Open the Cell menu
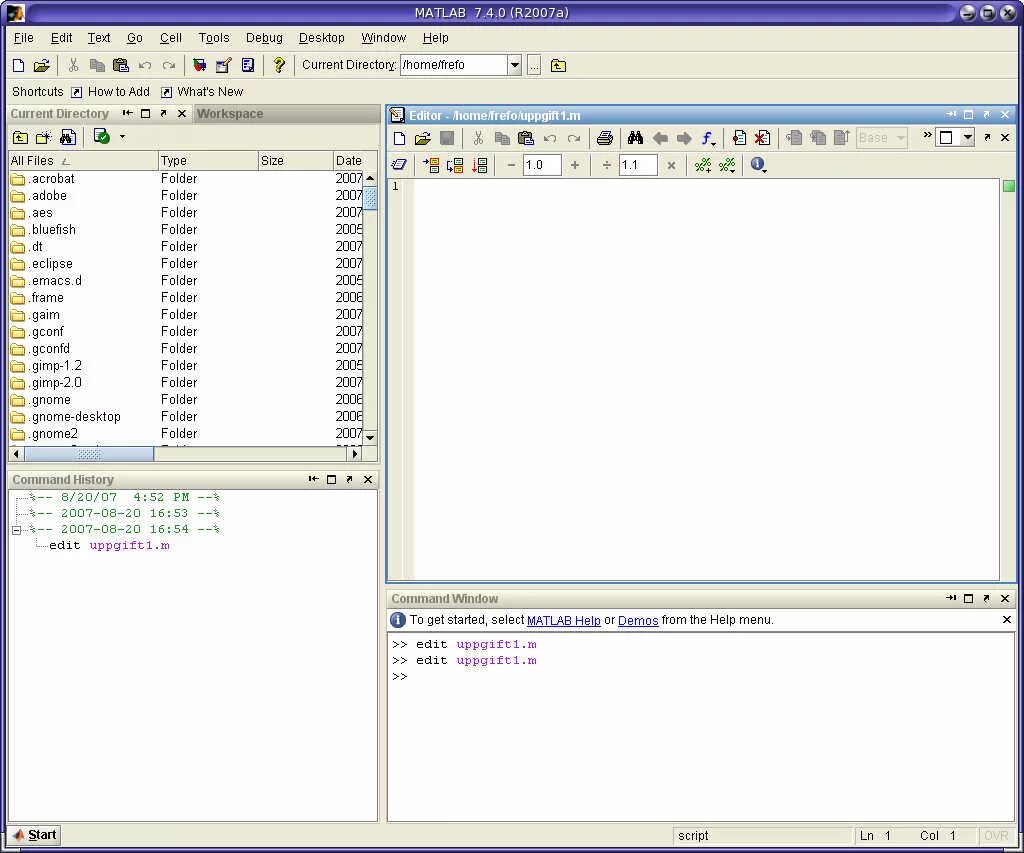 tap(170, 38)
